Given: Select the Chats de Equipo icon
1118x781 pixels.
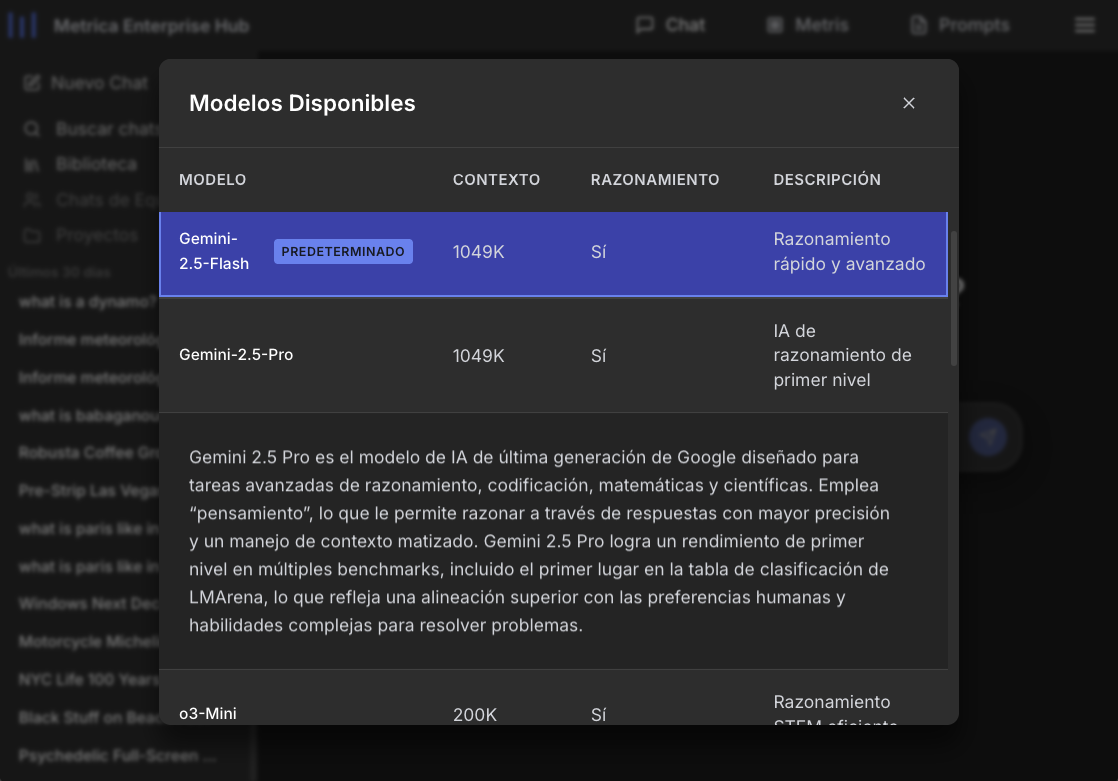Looking at the screenshot, I should [31, 199].
